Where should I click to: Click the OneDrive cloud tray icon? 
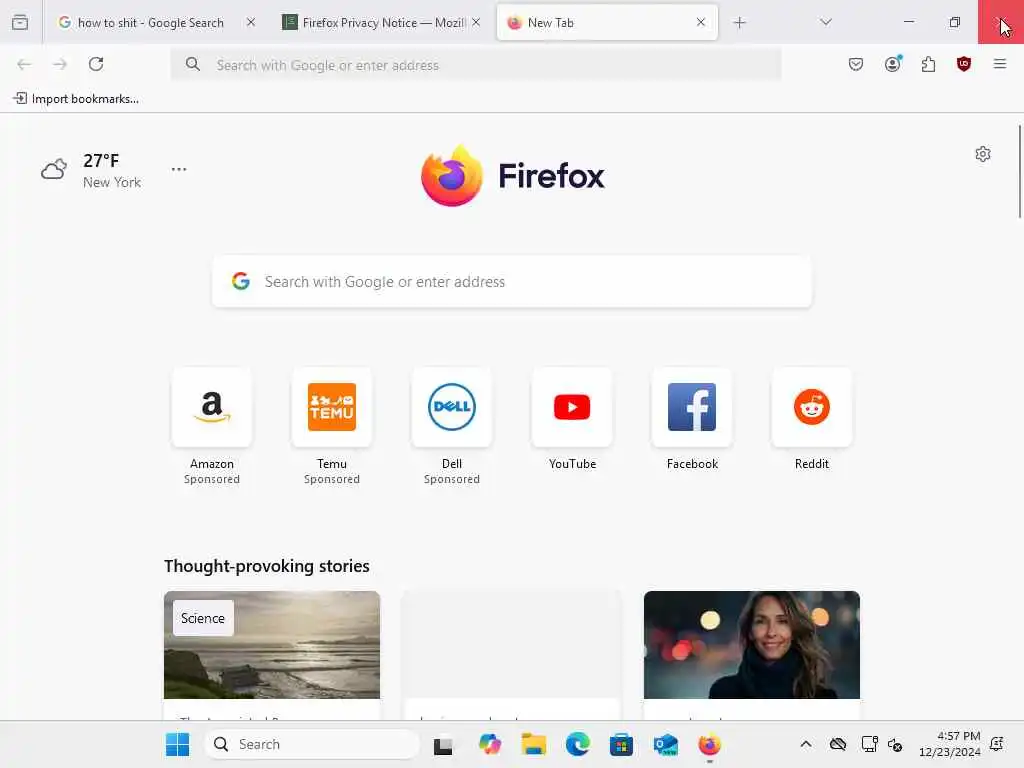click(x=838, y=744)
